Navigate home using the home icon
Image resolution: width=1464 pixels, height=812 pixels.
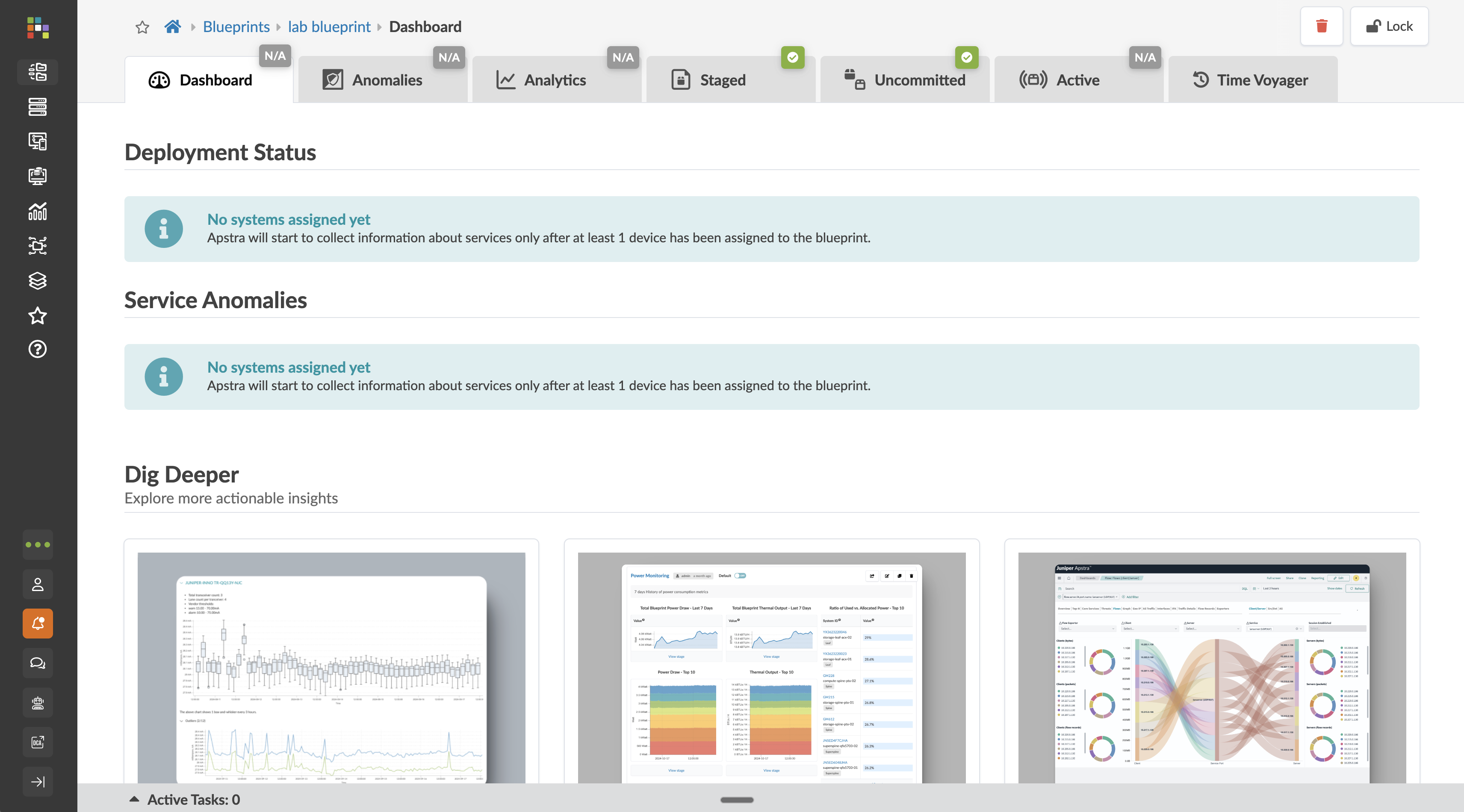pos(173,26)
